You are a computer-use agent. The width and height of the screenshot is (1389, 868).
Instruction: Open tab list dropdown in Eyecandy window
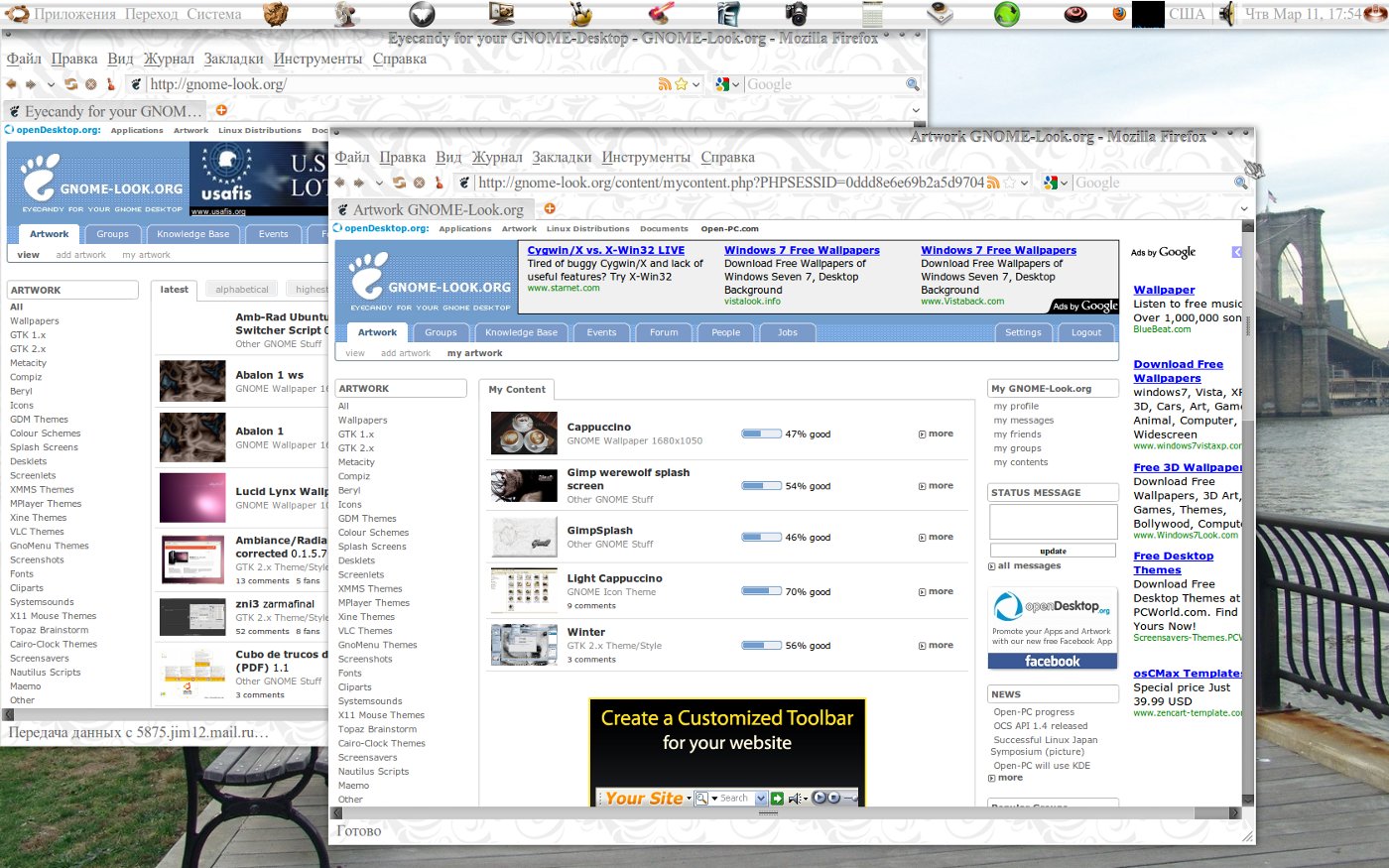(915, 111)
